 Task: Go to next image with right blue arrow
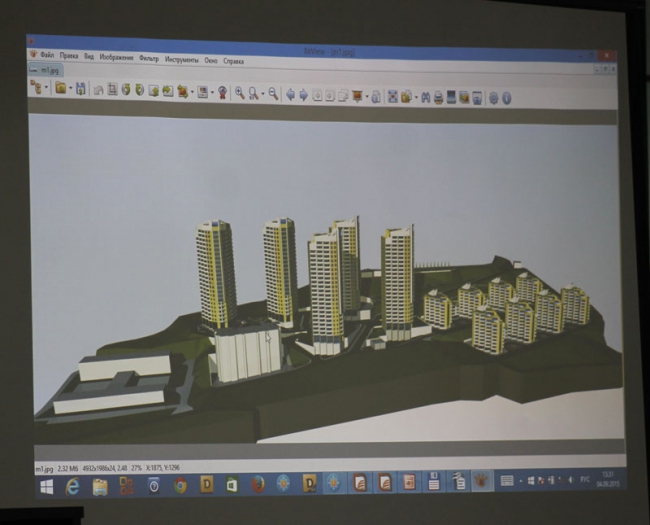pos(303,95)
